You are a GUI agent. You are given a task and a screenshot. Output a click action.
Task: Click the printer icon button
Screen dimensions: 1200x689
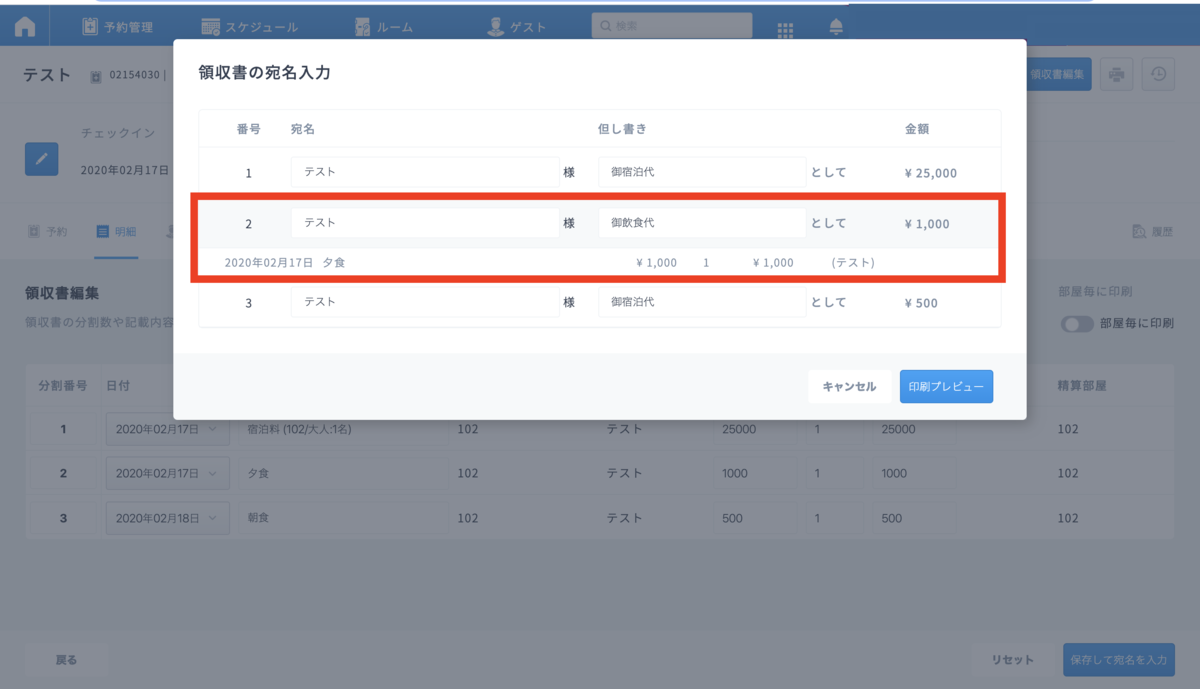[x=1117, y=75]
